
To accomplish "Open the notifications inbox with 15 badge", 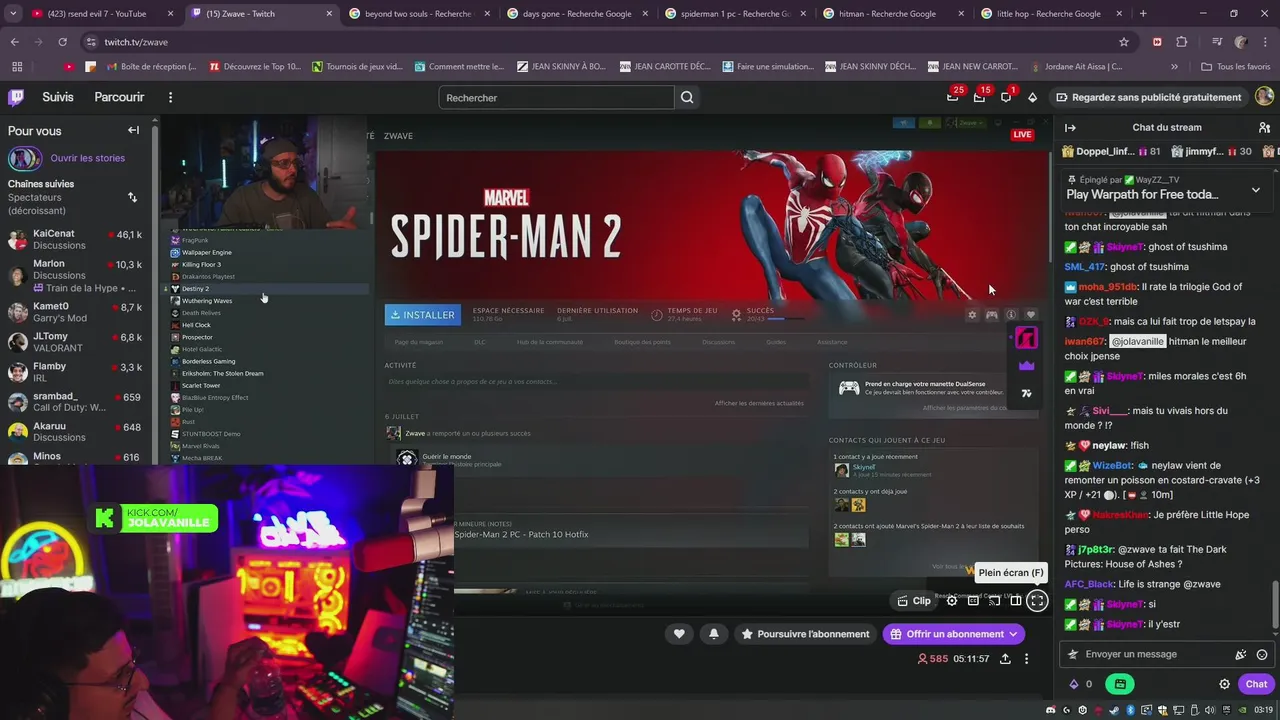I will point(979,97).
